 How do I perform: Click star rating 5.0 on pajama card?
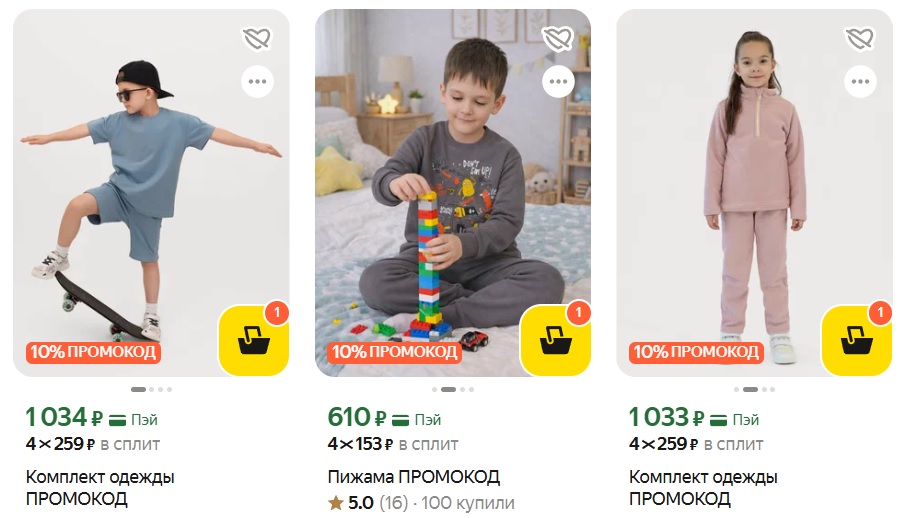click(352, 503)
